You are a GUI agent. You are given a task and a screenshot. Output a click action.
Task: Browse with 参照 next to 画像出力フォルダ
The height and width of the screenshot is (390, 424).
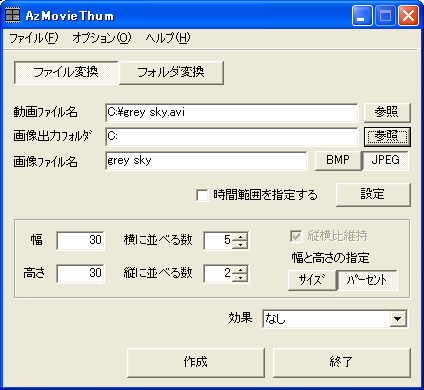387,137
